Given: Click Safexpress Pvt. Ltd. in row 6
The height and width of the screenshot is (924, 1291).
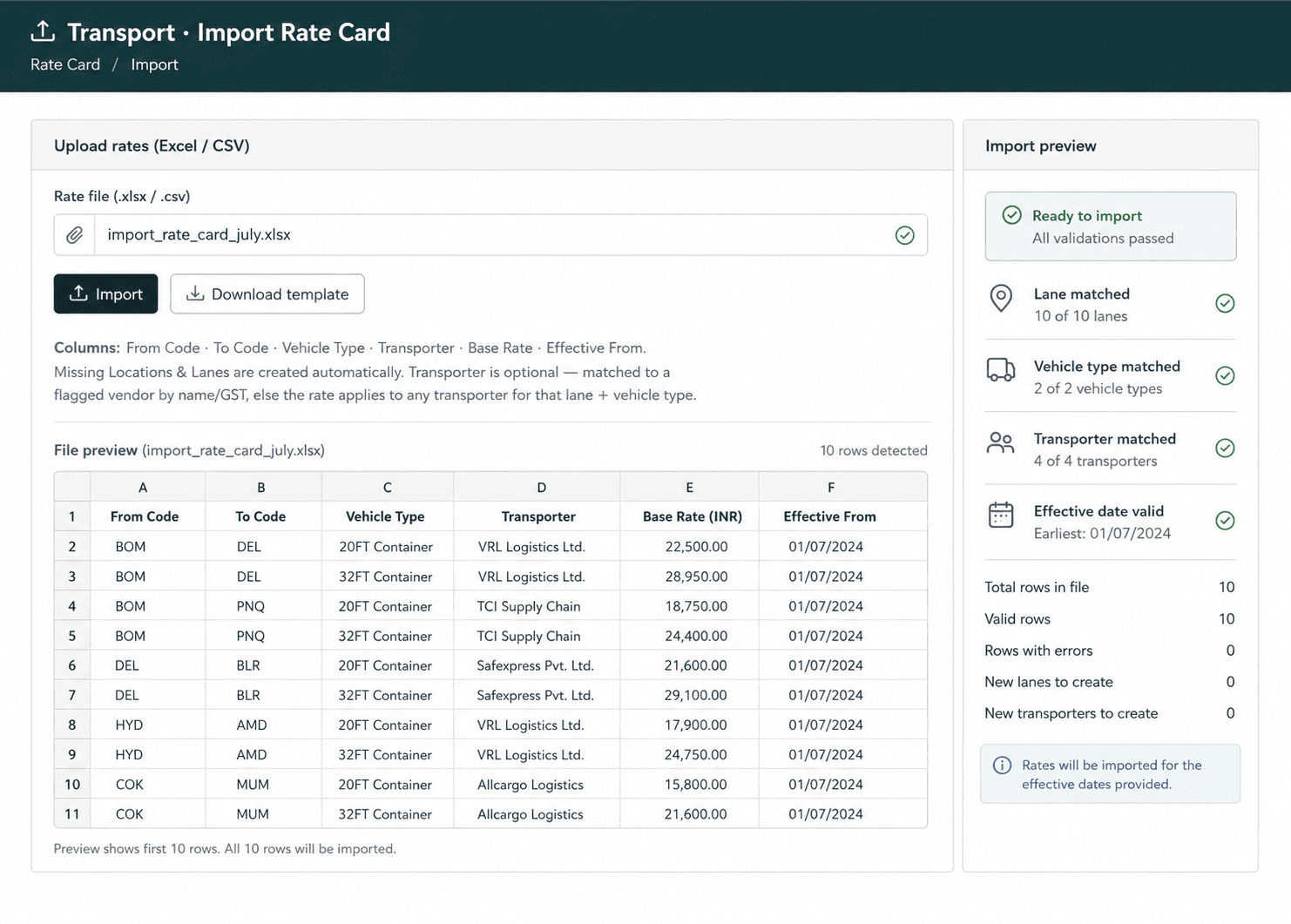Looking at the screenshot, I should pos(535,665).
